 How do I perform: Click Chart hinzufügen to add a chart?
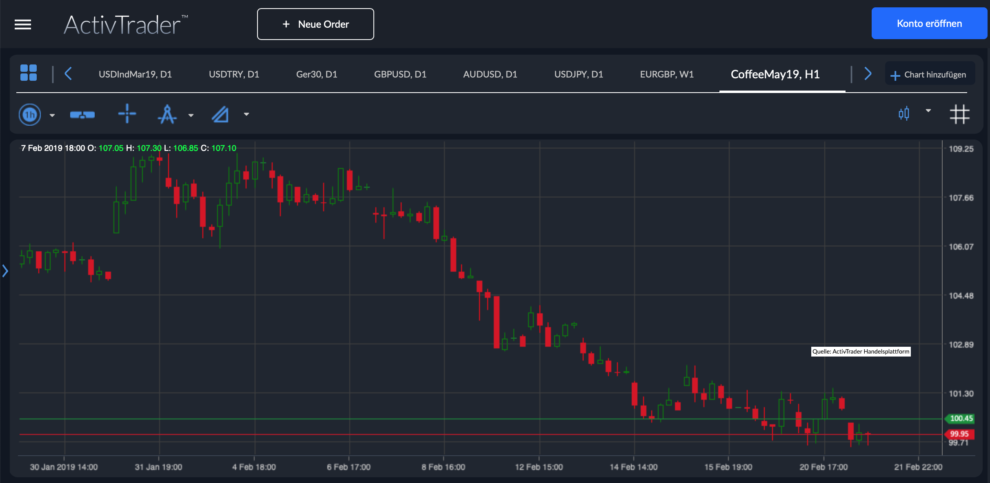pyautogui.click(x=928, y=75)
